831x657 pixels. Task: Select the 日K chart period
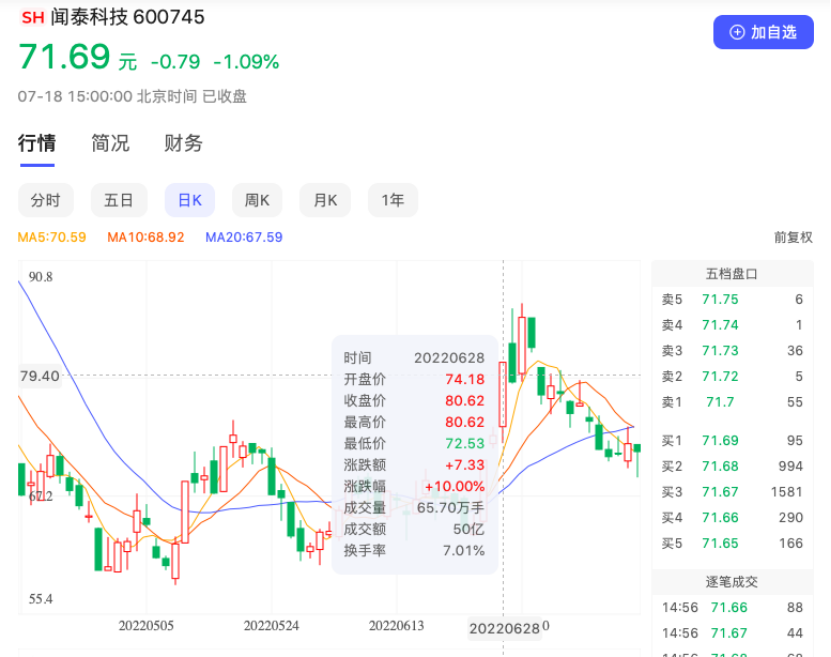[189, 200]
